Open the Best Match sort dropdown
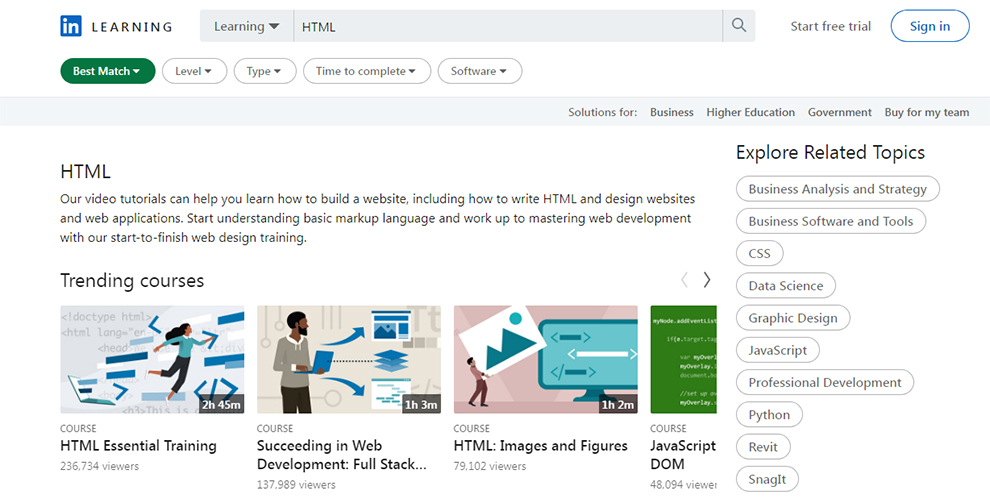990x503 pixels. (x=108, y=71)
